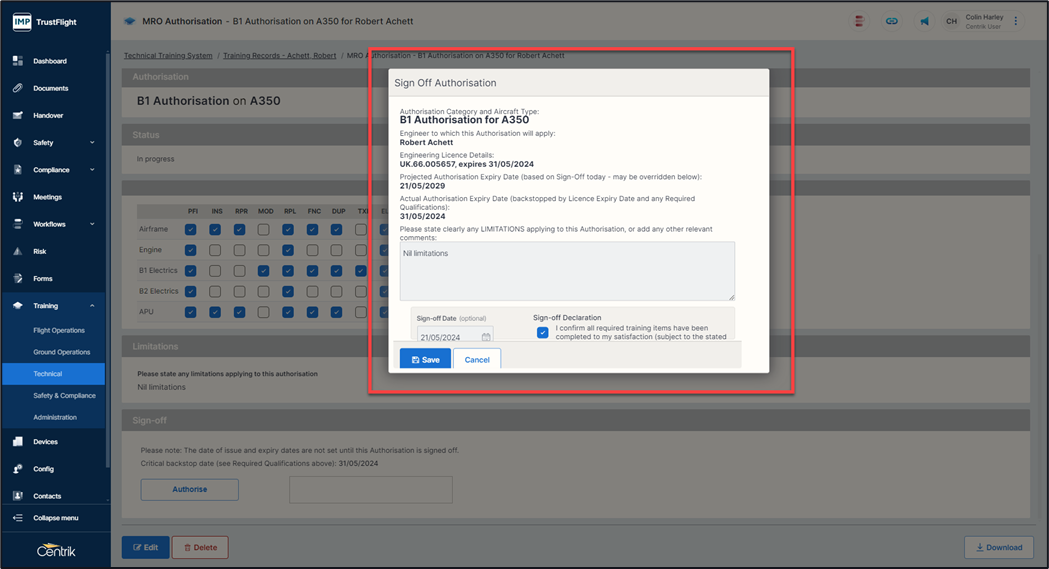The image size is (1049, 569).
Task: Click the Documents paperclip icon
Action: pyautogui.click(x=18, y=88)
